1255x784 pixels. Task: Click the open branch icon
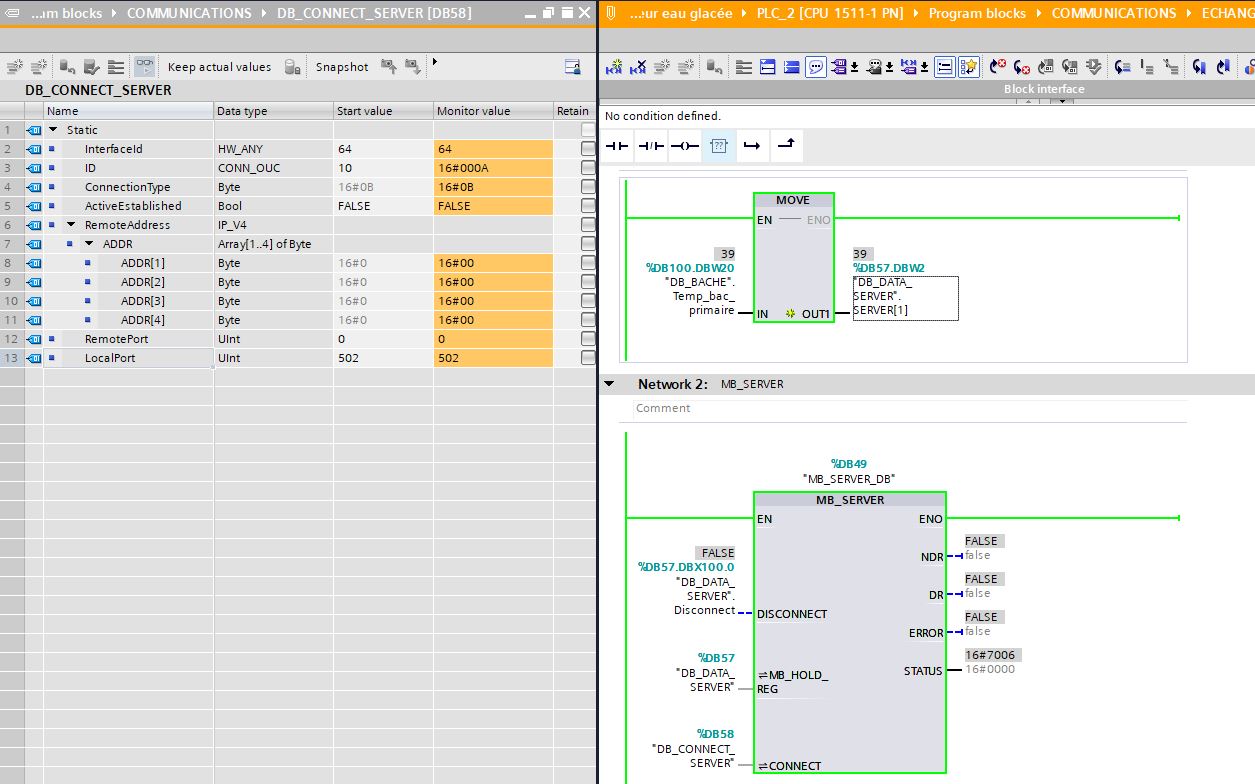pyautogui.click(x=752, y=146)
